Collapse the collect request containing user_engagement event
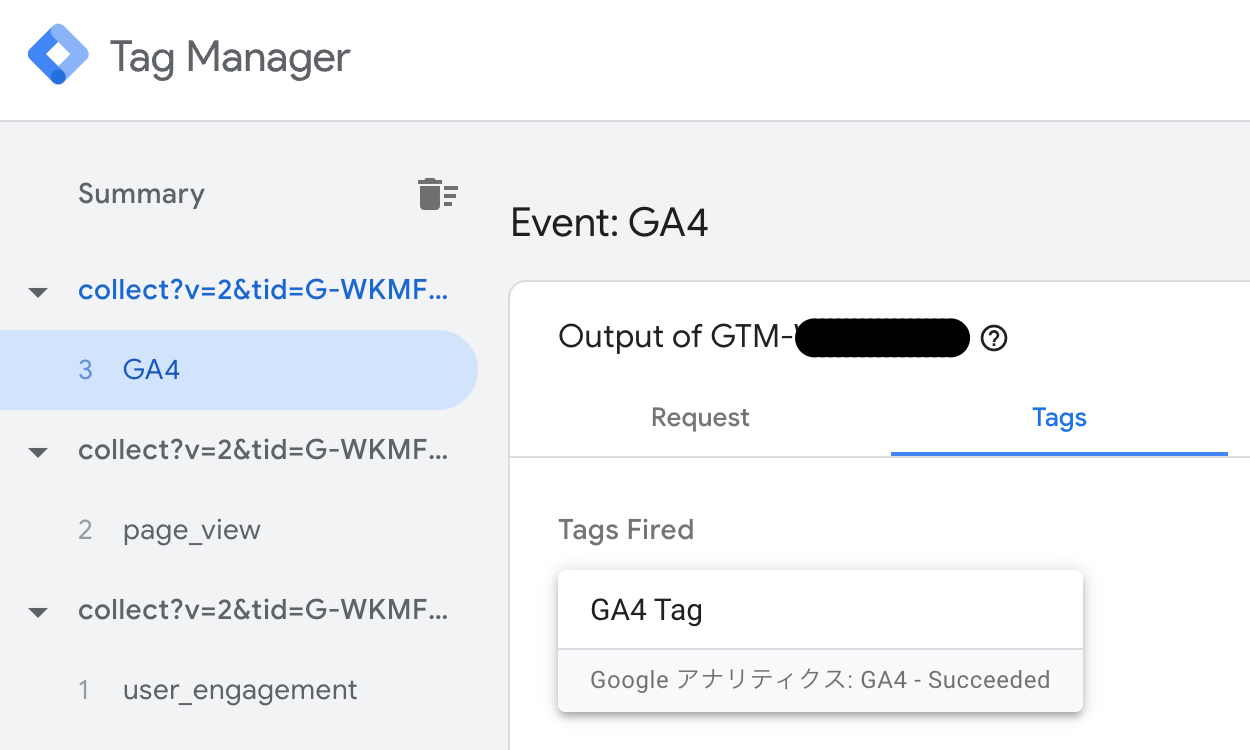The height and width of the screenshot is (750, 1250). (37, 611)
